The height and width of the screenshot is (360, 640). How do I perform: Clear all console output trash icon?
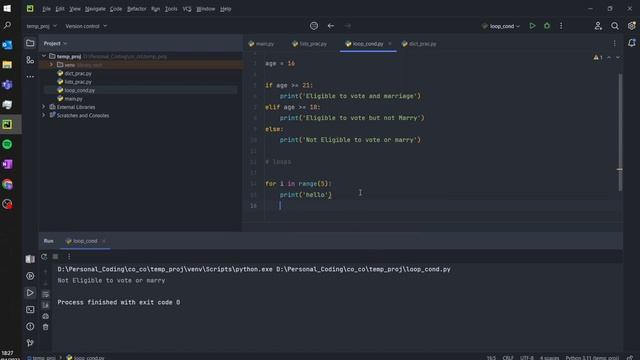[45, 327]
